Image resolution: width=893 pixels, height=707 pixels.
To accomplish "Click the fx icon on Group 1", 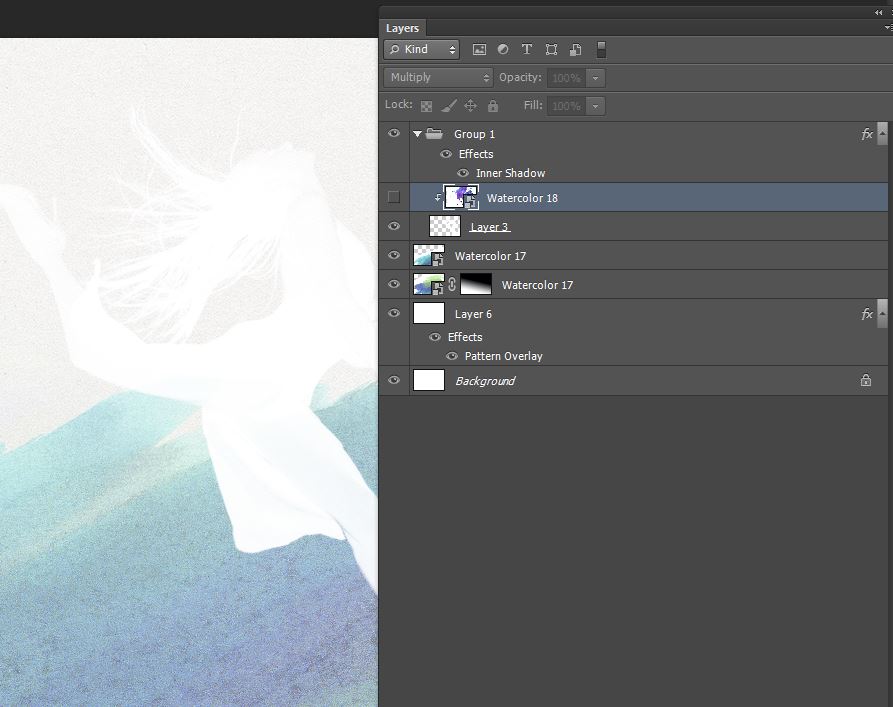I will (x=866, y=133).
